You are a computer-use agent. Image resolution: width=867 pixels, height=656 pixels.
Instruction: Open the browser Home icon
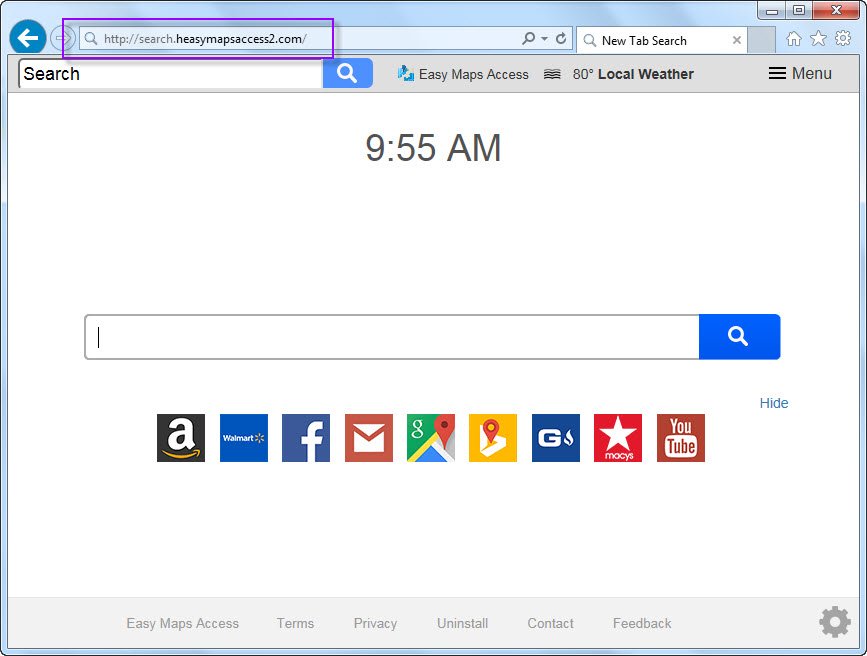point(793,38)
